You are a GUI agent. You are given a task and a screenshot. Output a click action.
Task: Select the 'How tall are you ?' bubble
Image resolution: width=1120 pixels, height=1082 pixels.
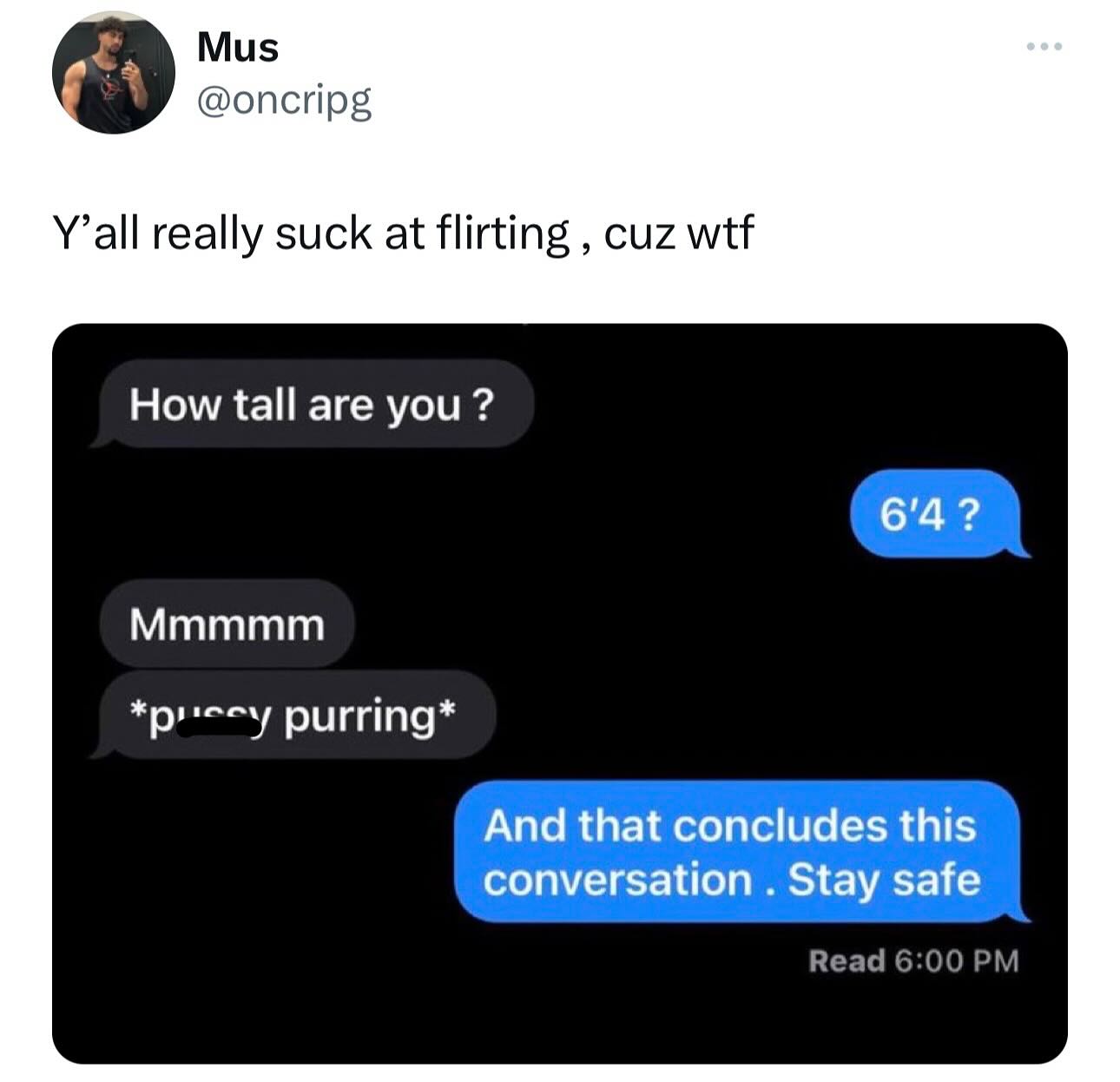pyautogui.click(x=313, y=404)
